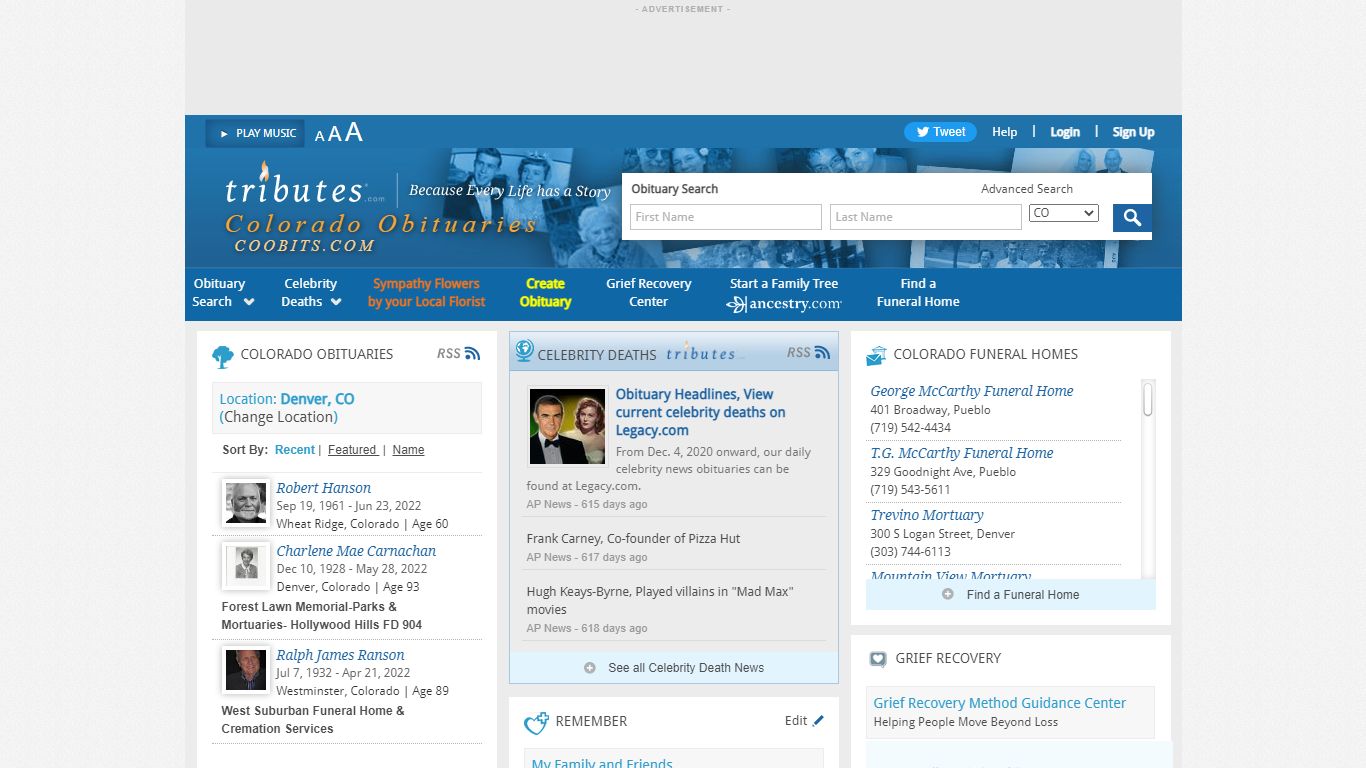Screen dimensions: 1366x768
Task: Click inside the First Name field
Action: (726, 217)
